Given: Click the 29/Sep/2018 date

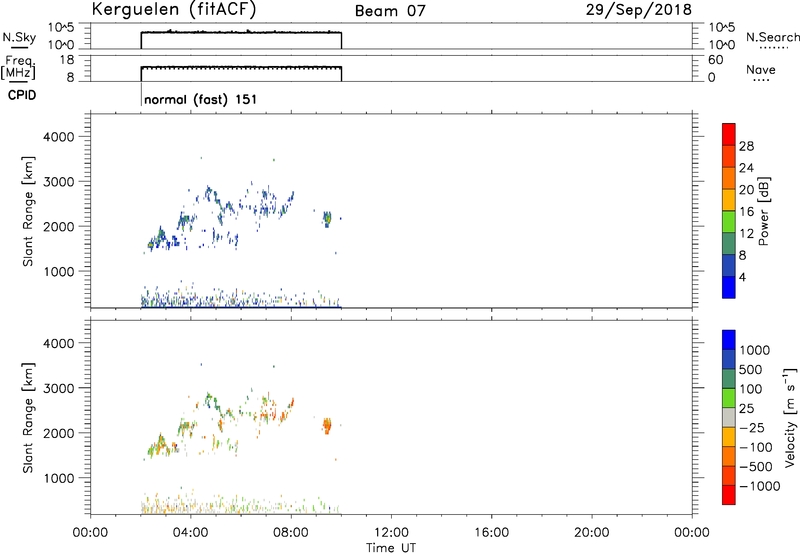Looking at the screenshot, I should 639,10.
